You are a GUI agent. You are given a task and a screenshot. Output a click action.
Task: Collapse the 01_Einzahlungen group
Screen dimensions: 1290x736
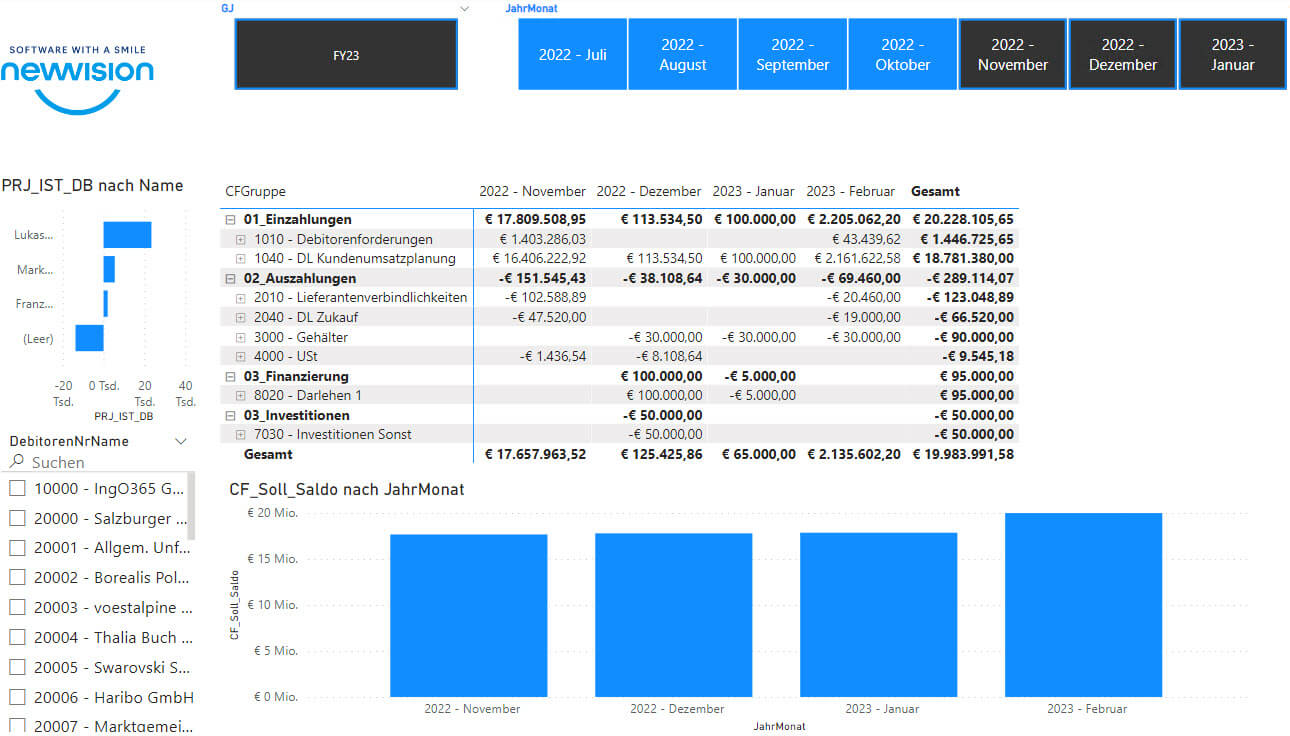pos(230,219)
